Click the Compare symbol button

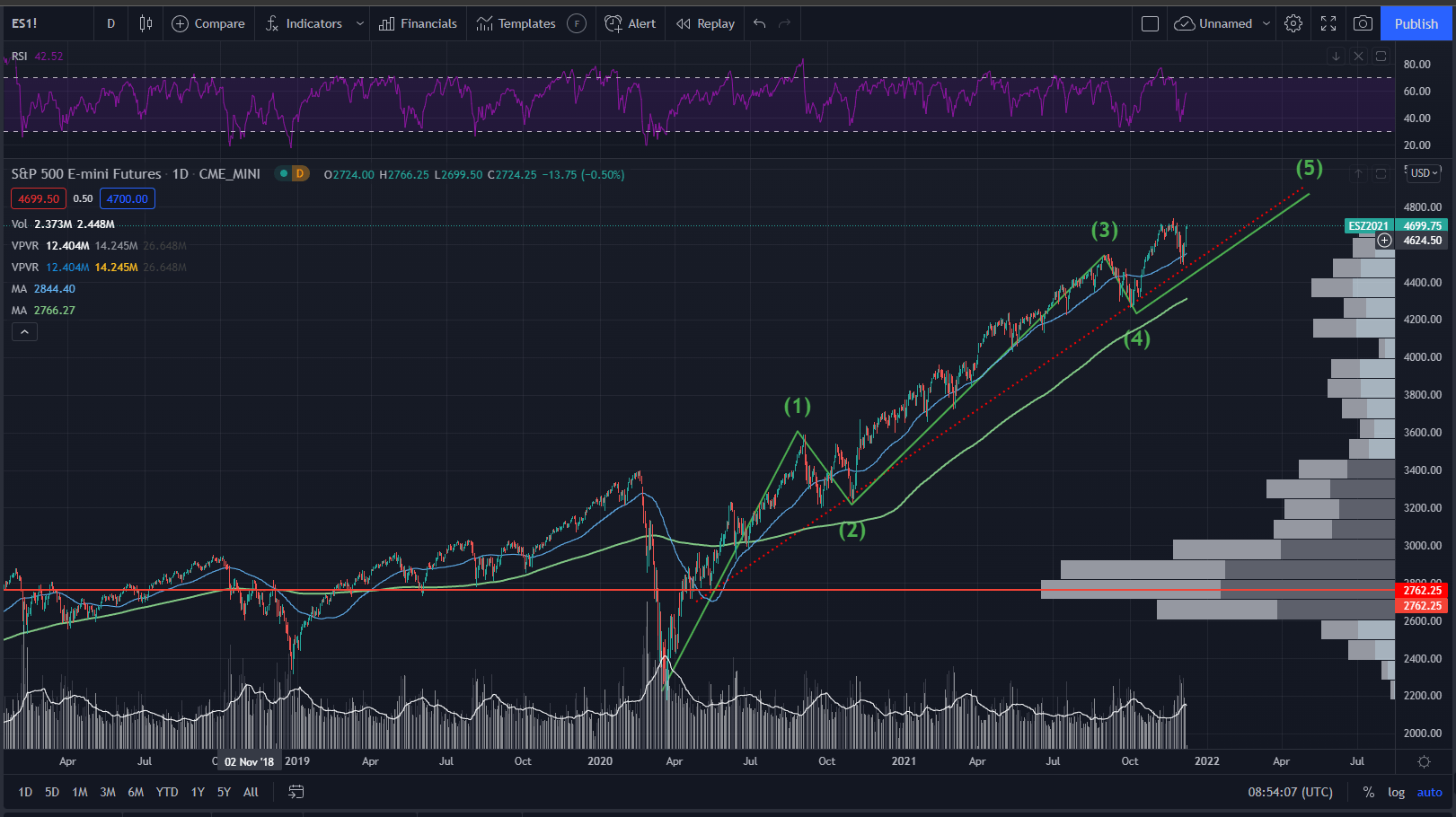(x=207, y=23)
